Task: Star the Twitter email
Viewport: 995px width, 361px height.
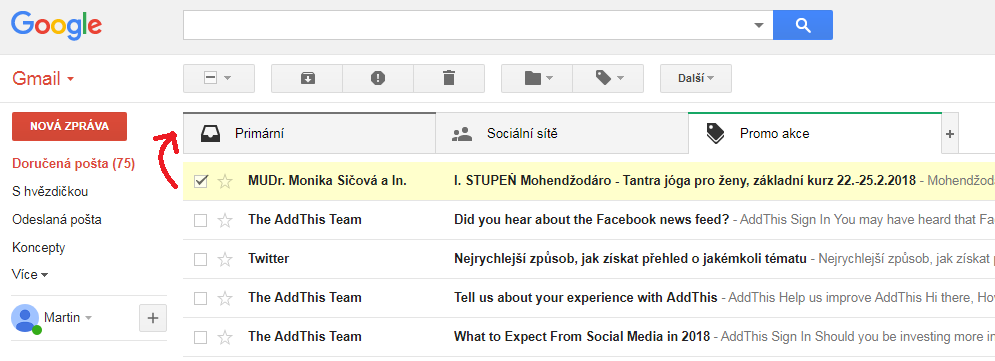Action: 225,259
